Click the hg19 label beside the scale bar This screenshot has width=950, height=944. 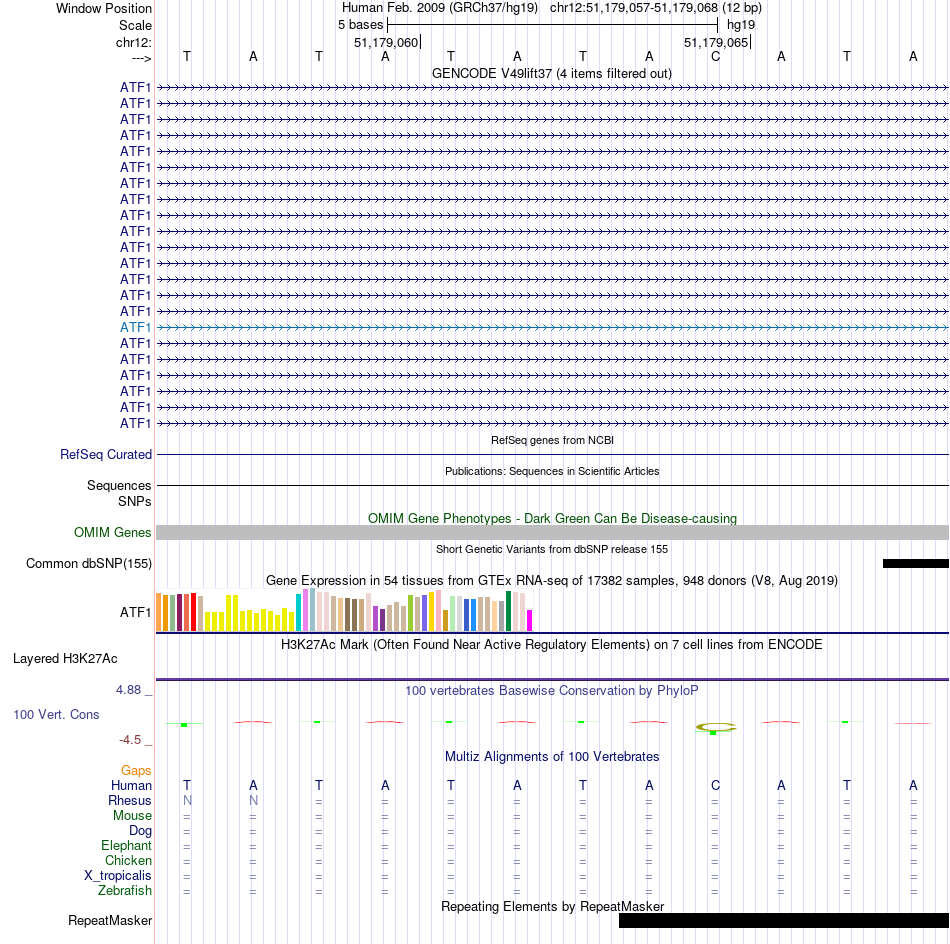[741, 25]
